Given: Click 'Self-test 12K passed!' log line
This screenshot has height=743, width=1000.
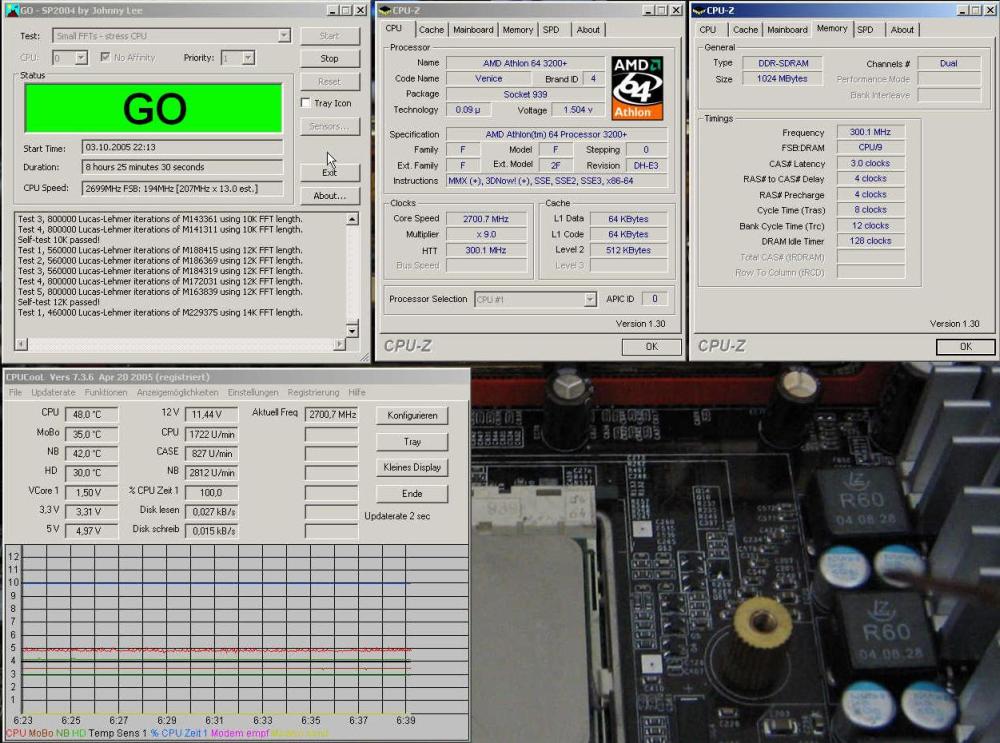Looking at the screenshot, I should (59, 302).
